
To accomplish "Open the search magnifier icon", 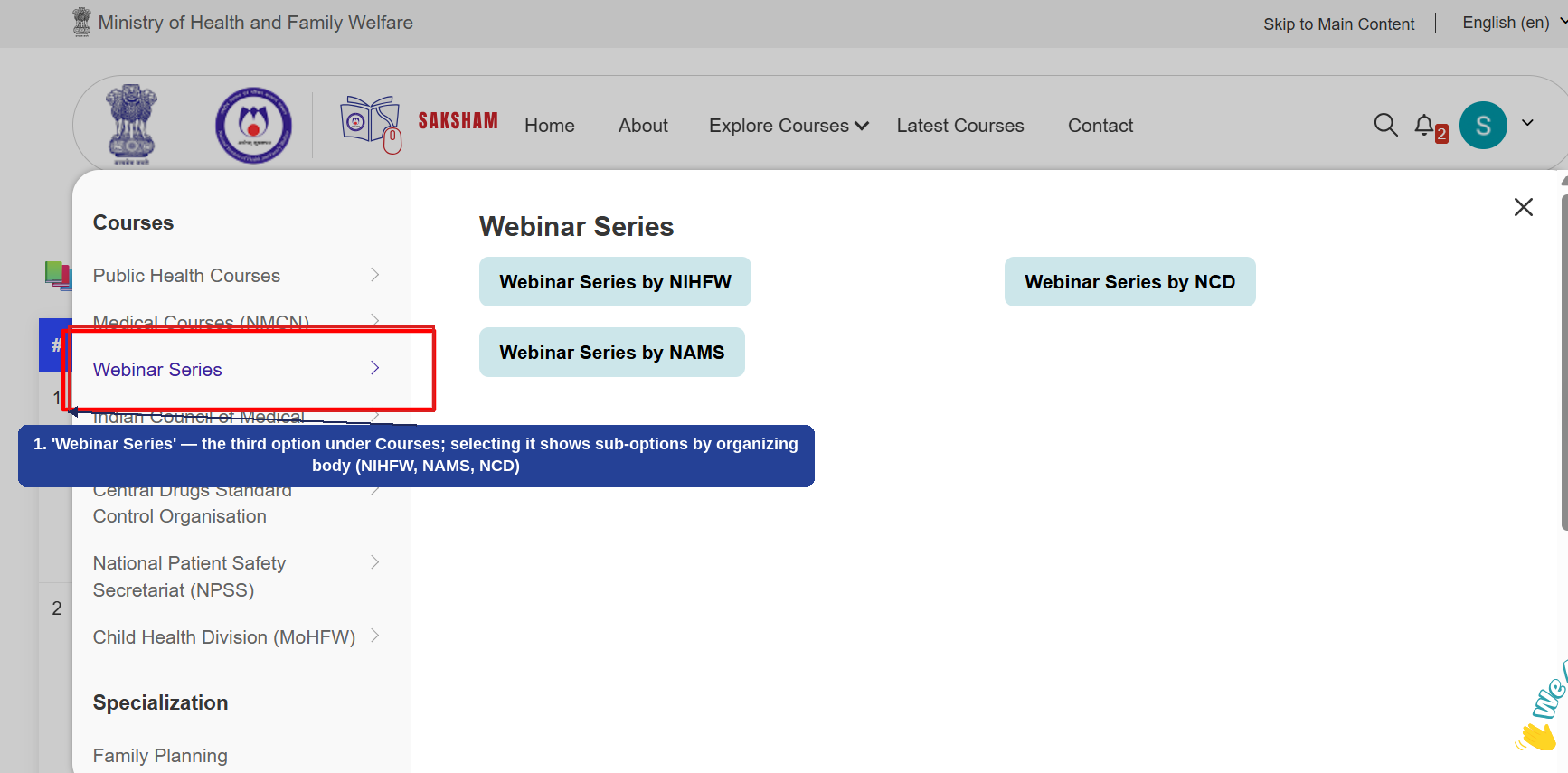I will (1385, 125).
